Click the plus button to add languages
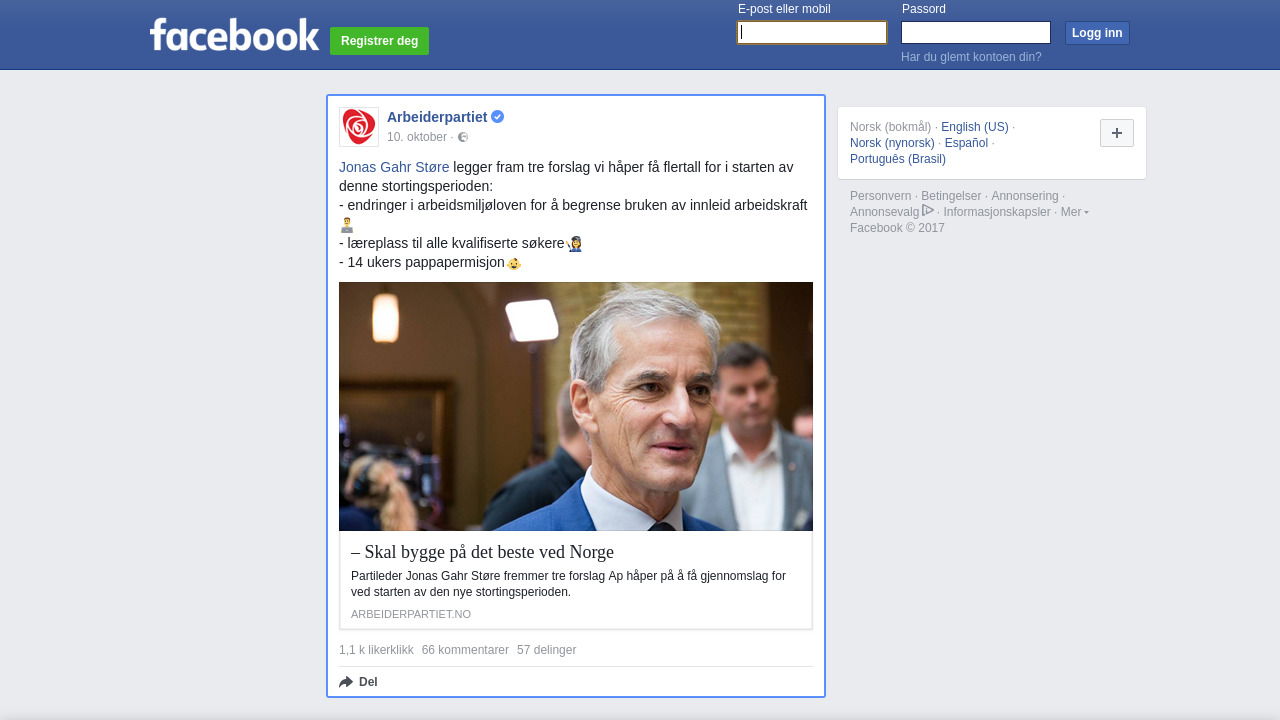Image resolution: width=1280 pixels, height=720 pixels. tap(1116, 133)
